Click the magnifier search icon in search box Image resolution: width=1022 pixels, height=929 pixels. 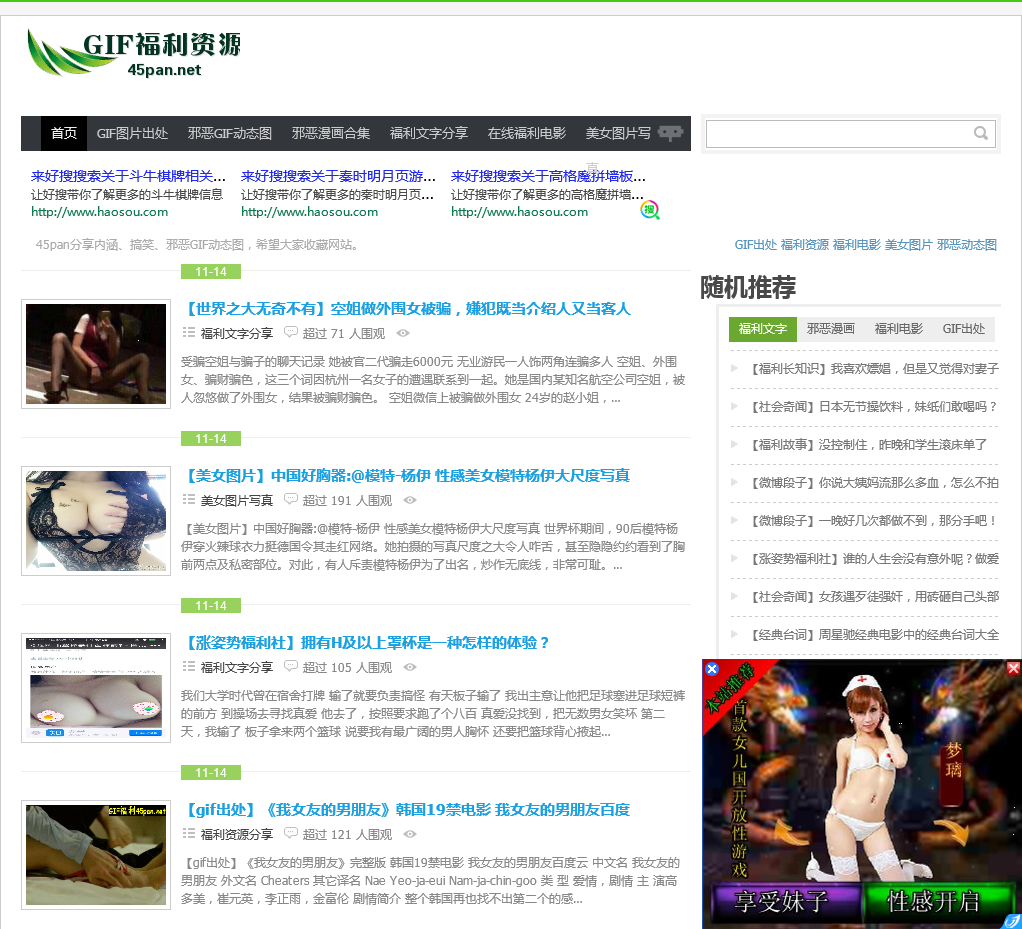(981, 133)
